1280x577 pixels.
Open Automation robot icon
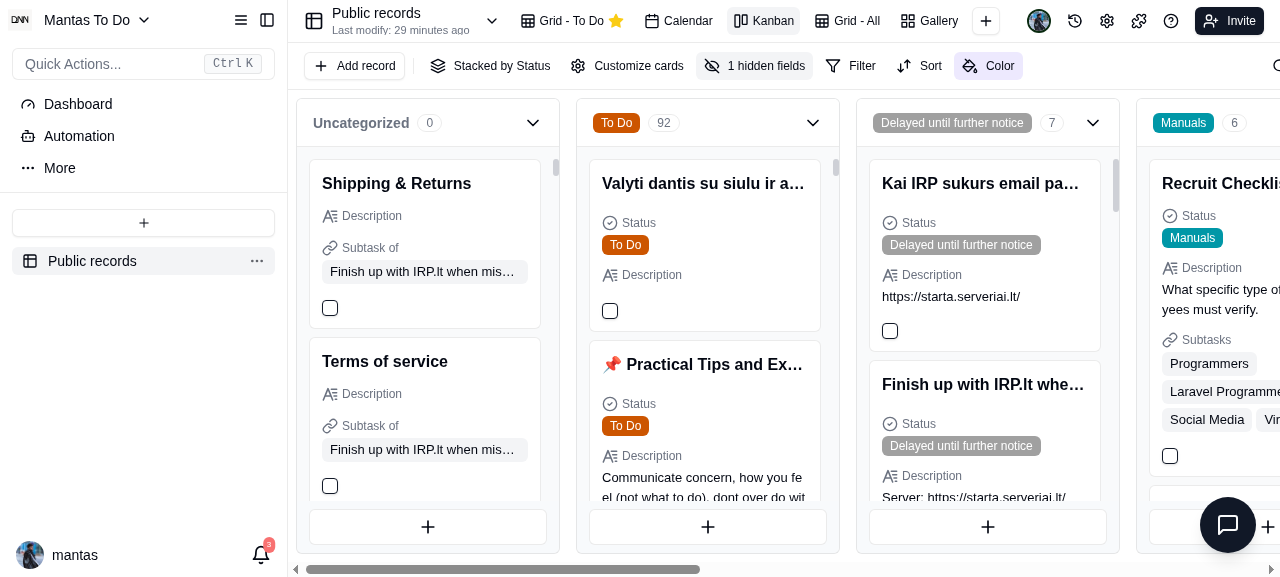(x=28, y=136)
